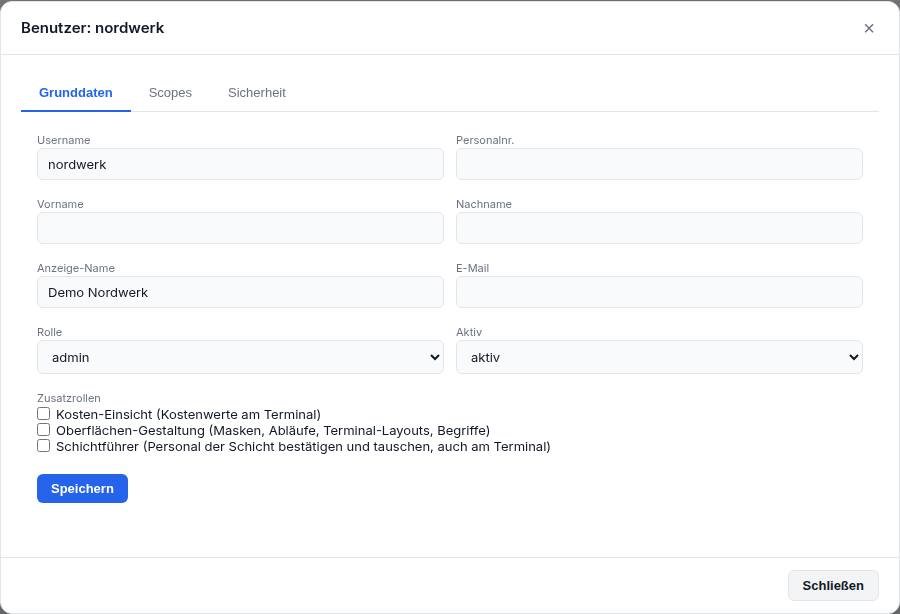The width and height of the screenshot is (900, 614).
Task: Click the E-Mail field label
Action: point(472,268)
